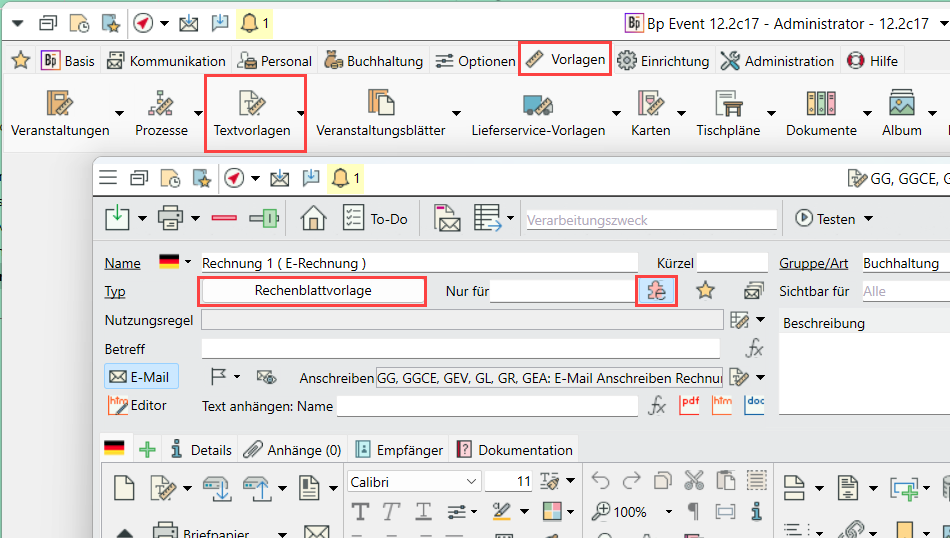Click the Tischpläne ribbon icon
Screen dimensions: 950x538
(x=727, y=104)
